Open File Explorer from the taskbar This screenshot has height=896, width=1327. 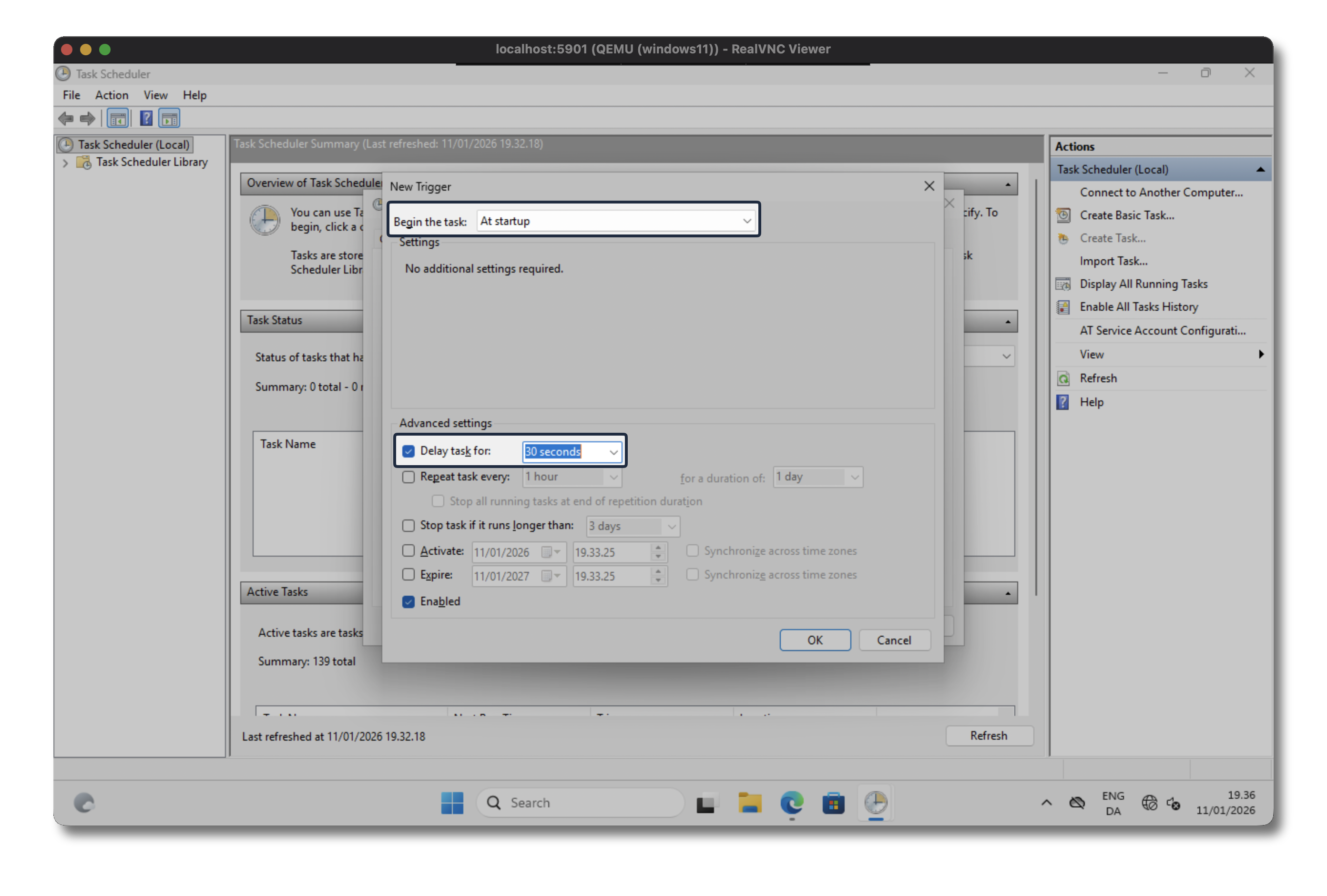749,803
